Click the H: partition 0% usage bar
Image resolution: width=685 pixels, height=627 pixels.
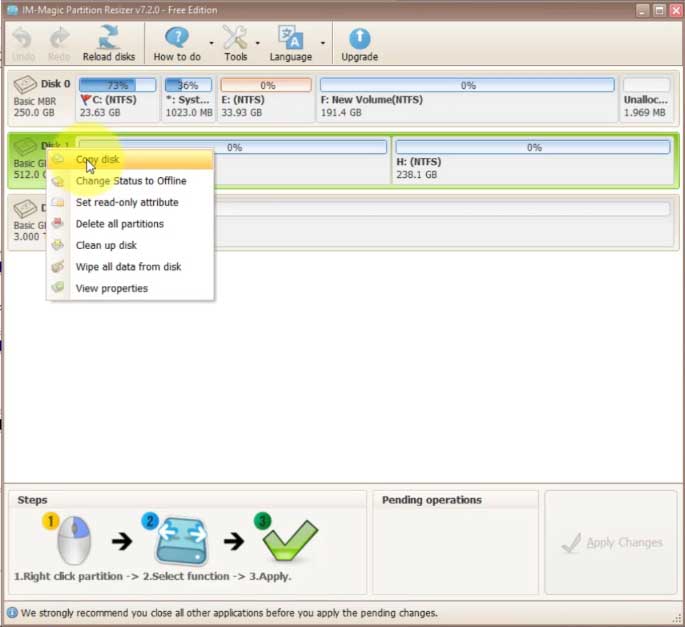pyautogui.click(x=533, y=147)
